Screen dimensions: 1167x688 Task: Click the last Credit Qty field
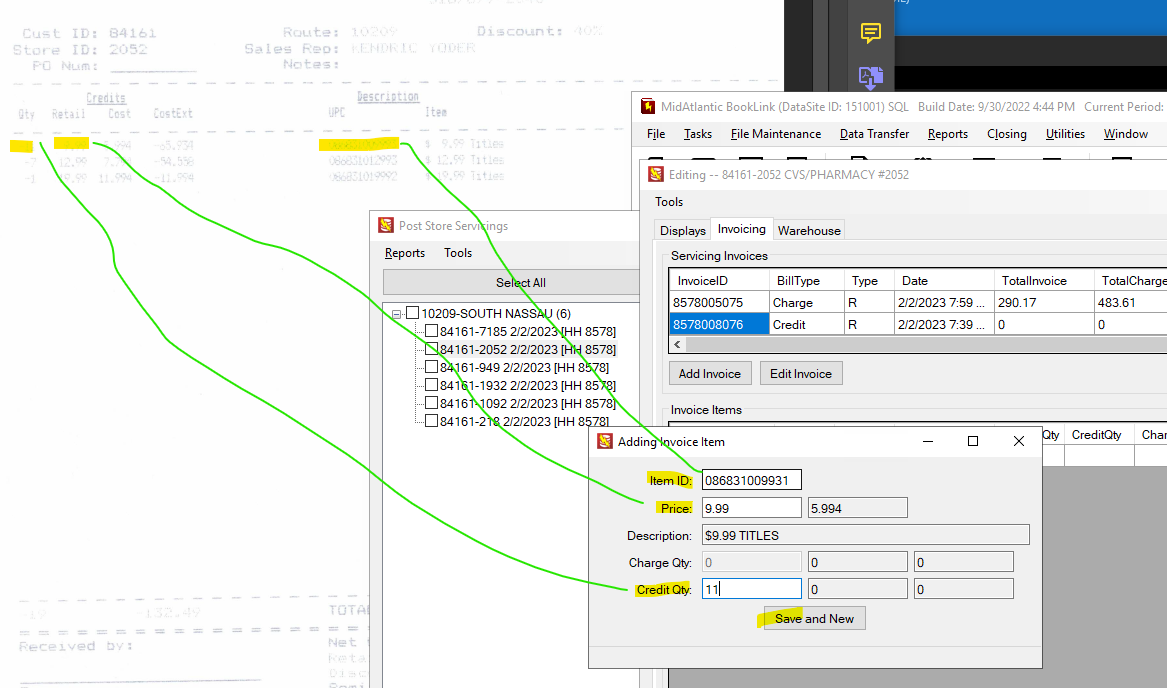pyautogui.click(x=963, y=589)
